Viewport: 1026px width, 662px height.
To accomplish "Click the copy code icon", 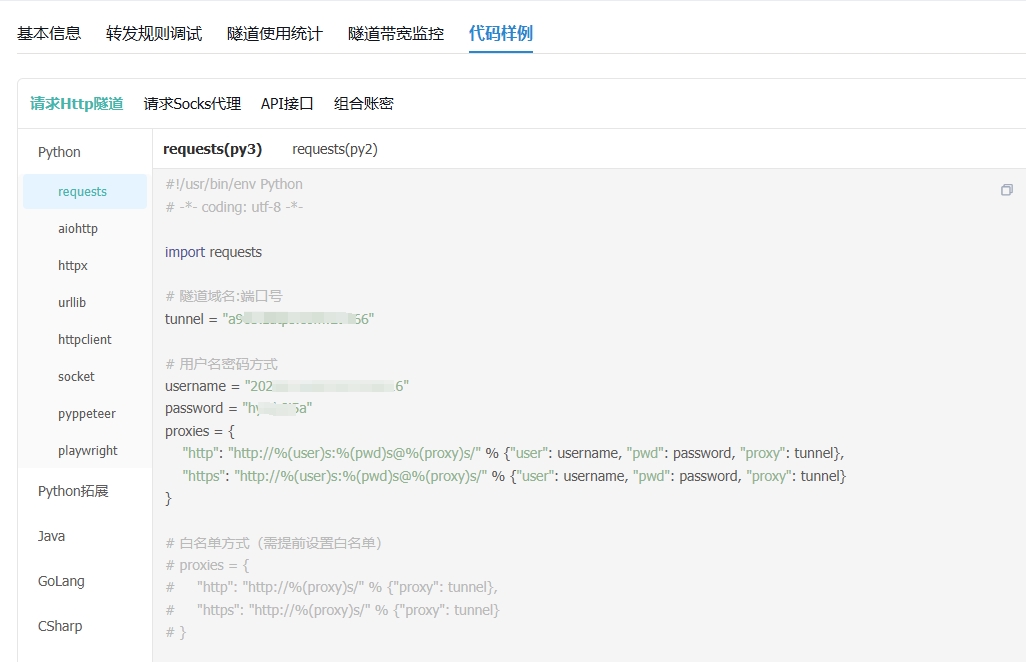I will point(1006,190).
